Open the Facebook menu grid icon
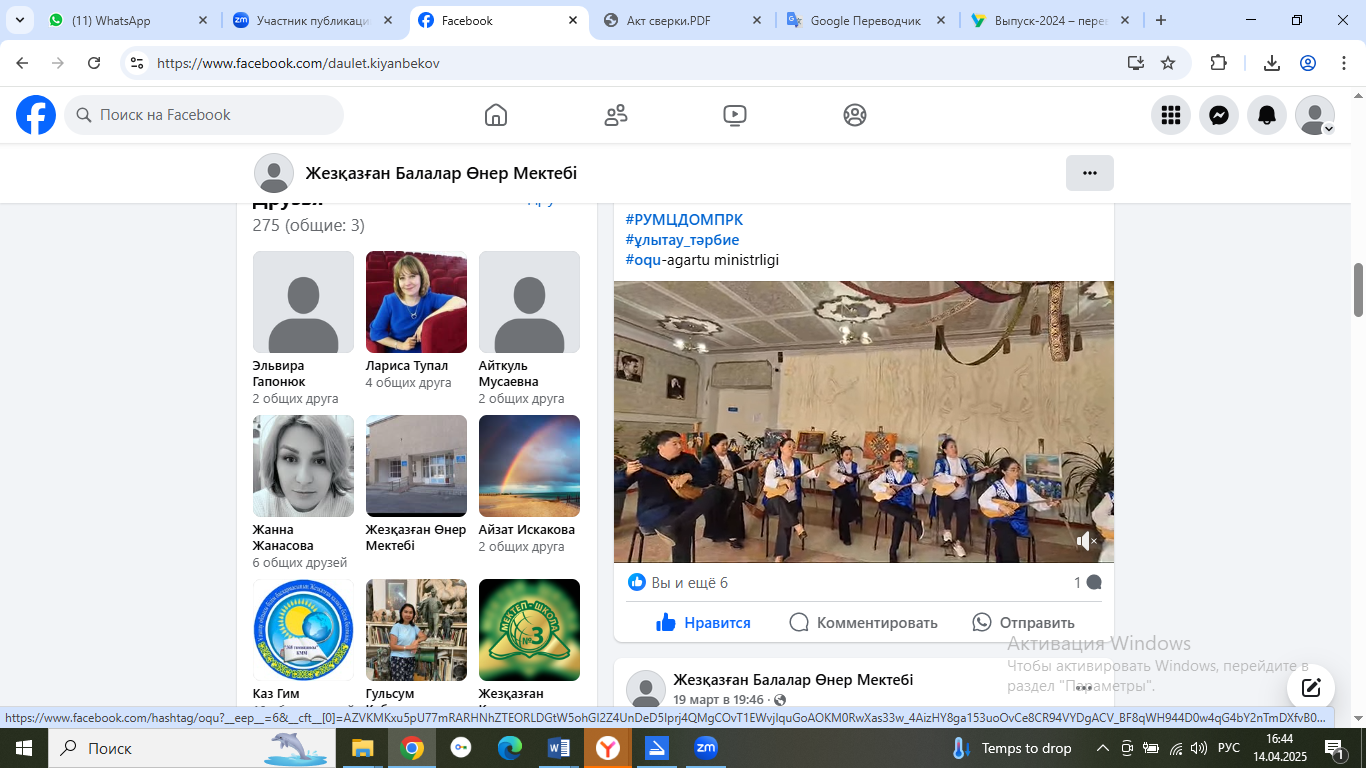 point(1171,115)
